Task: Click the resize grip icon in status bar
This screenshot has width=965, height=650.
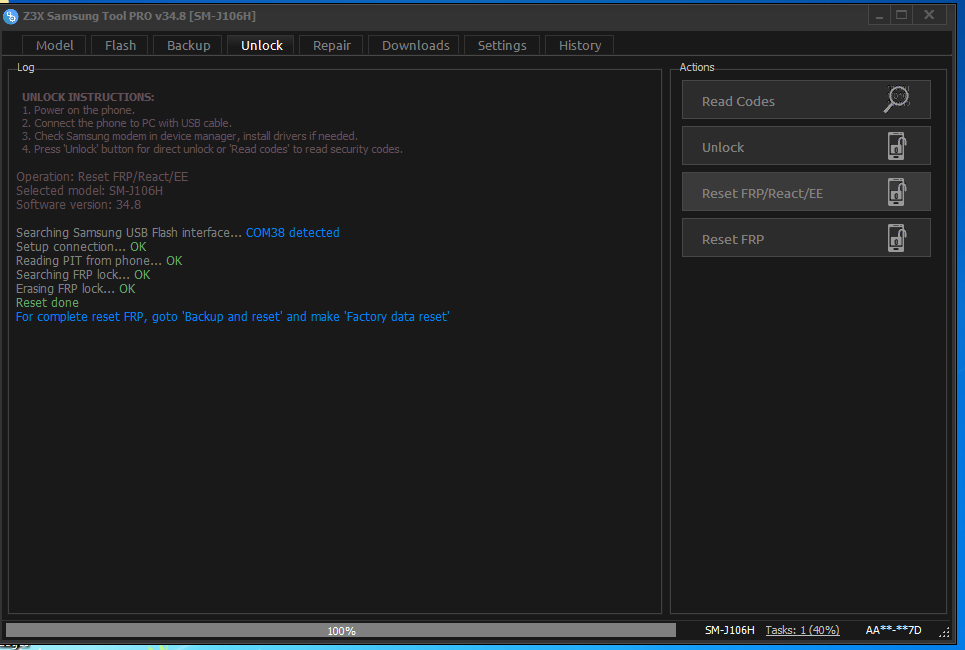Action: (944, 632)
